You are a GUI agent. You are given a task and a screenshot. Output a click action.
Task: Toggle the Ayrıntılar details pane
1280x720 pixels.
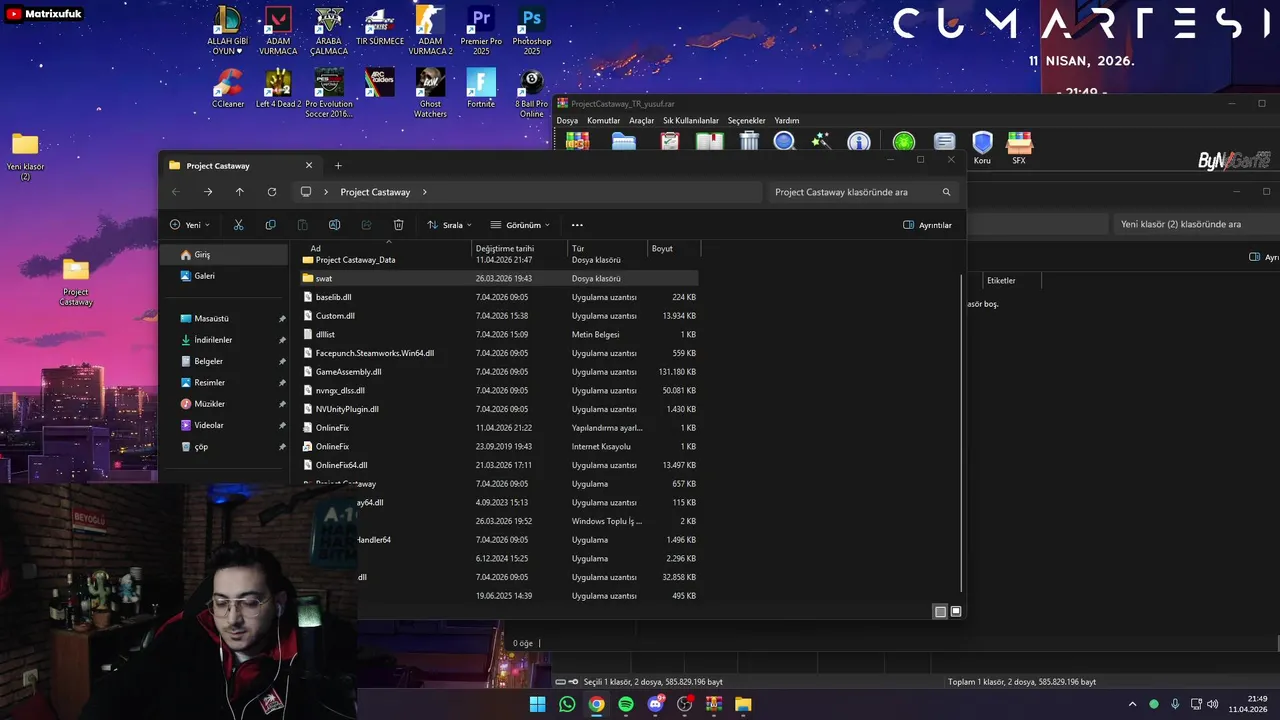(x=928, y=225)
